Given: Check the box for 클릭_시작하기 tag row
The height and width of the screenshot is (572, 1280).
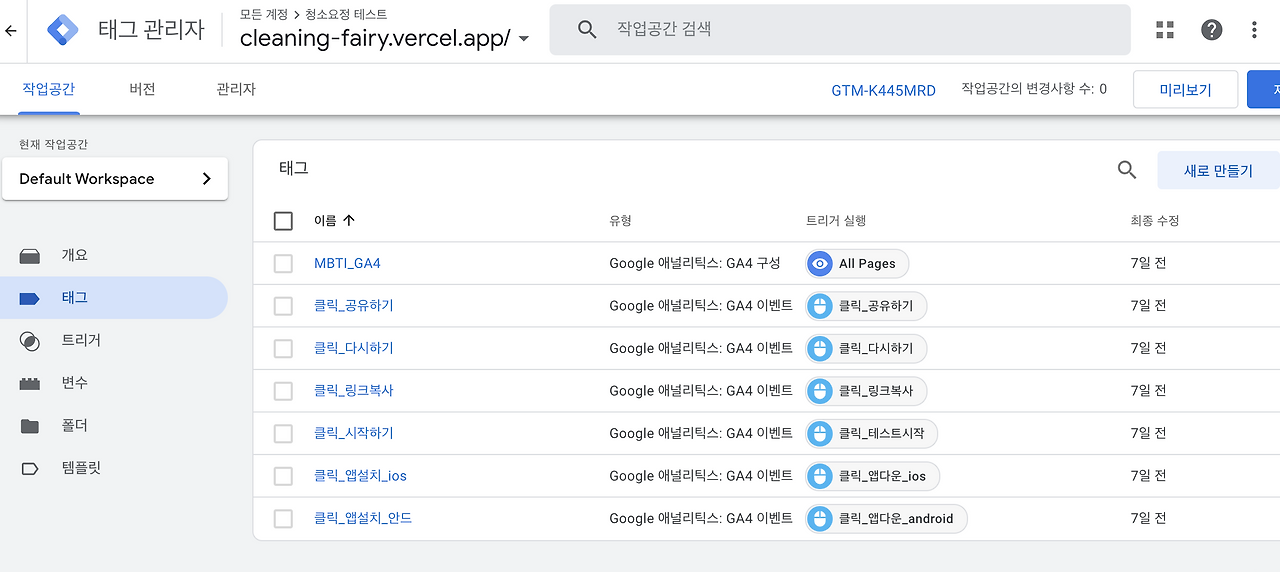Looking at the screenshot, I should (x=283, y=434).
